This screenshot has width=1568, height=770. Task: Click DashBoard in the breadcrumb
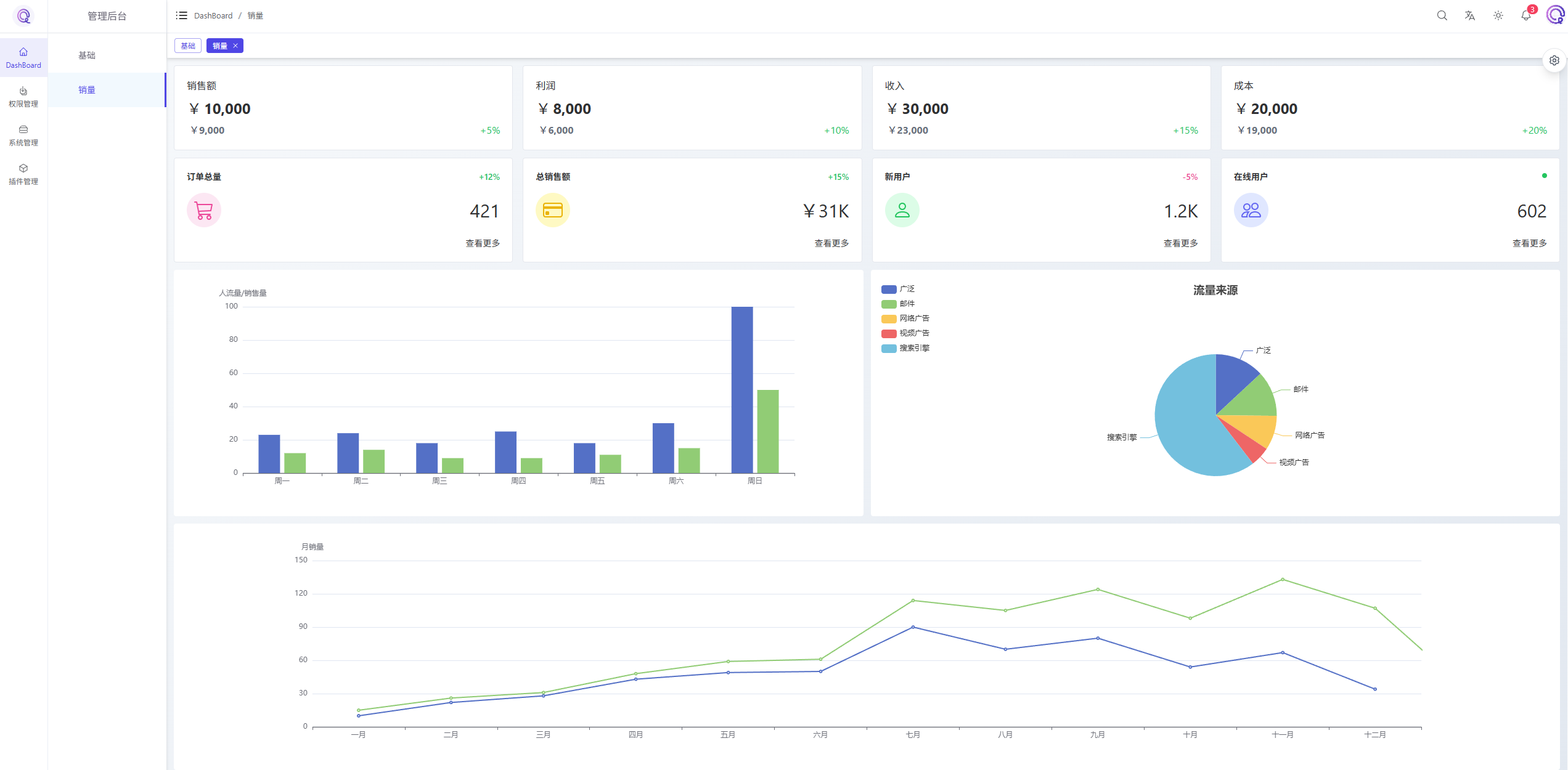(213, 15)
